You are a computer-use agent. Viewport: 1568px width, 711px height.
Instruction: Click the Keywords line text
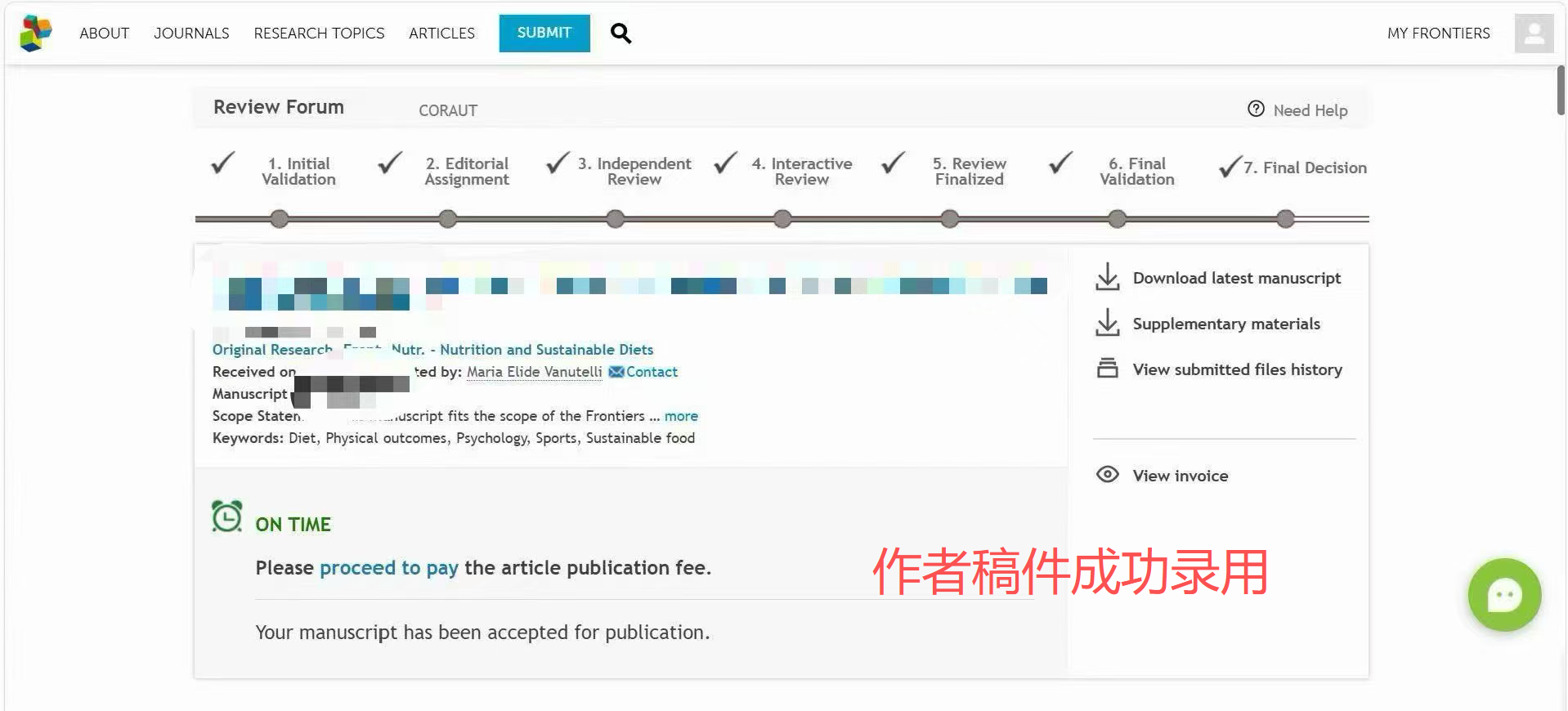[x=454, y=438]
